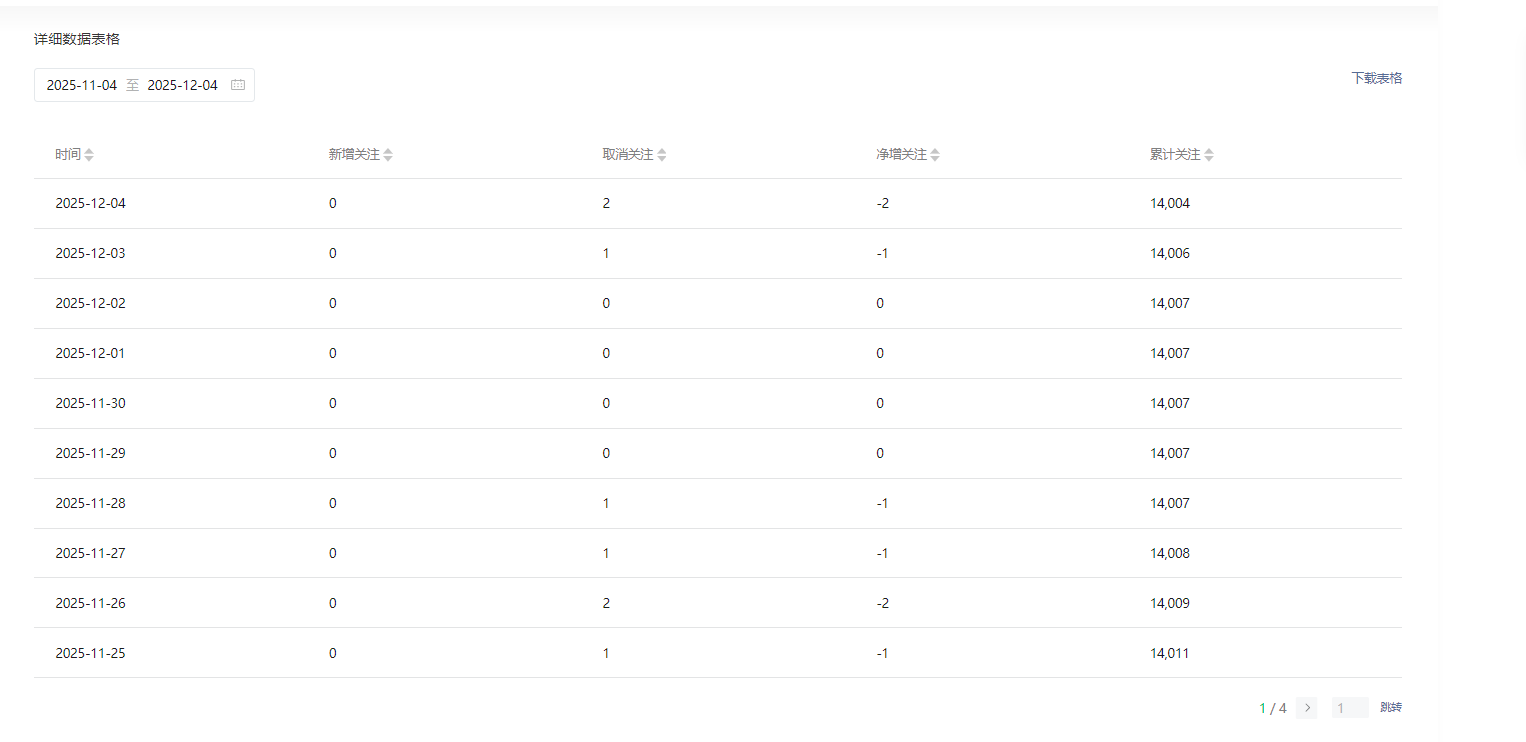1526x742 pixels.
Task: Click sort arrows beside 取消关注 header
Action: (x=662, y=155)
